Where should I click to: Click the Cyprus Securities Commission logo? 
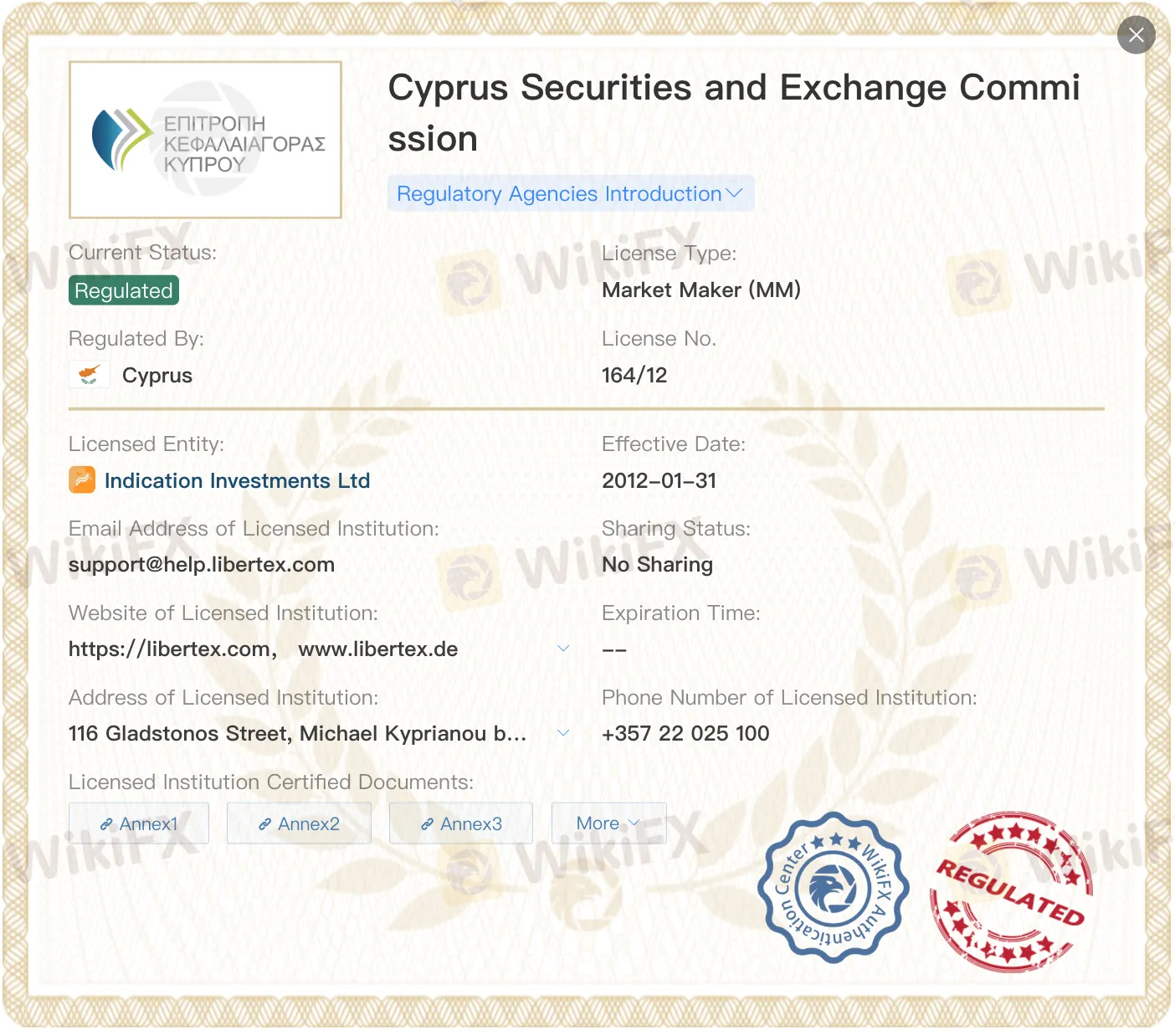click(205, 140)
